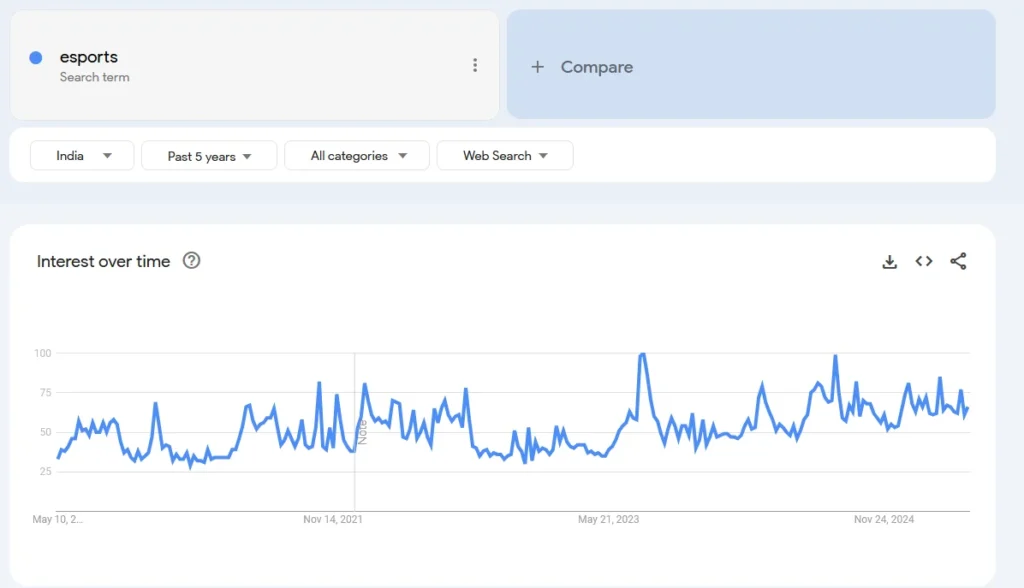The image size is (1024, 588).
Task: Open the Web Search type dropdown
Action: coord(505,156)
